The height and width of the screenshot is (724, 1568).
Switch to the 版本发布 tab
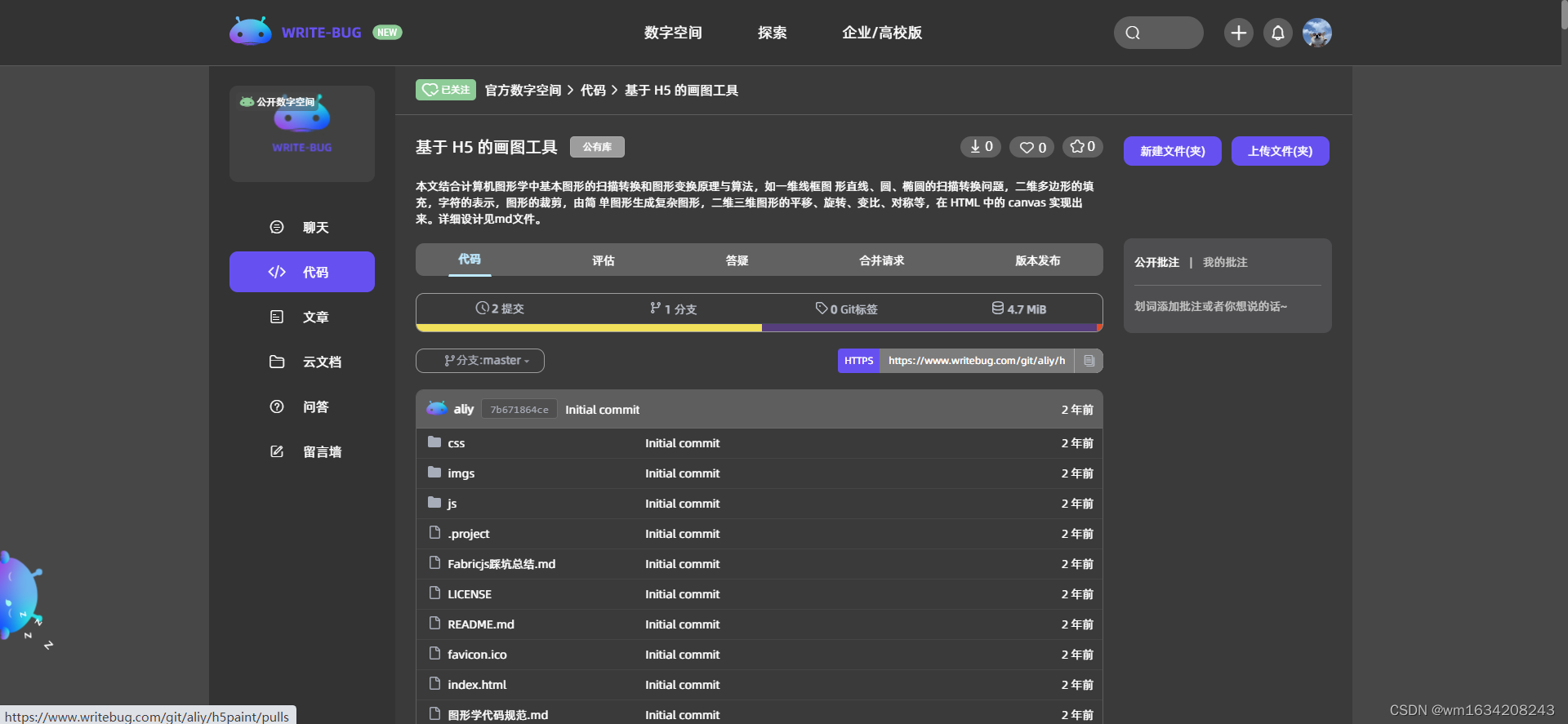[1038, 260]
